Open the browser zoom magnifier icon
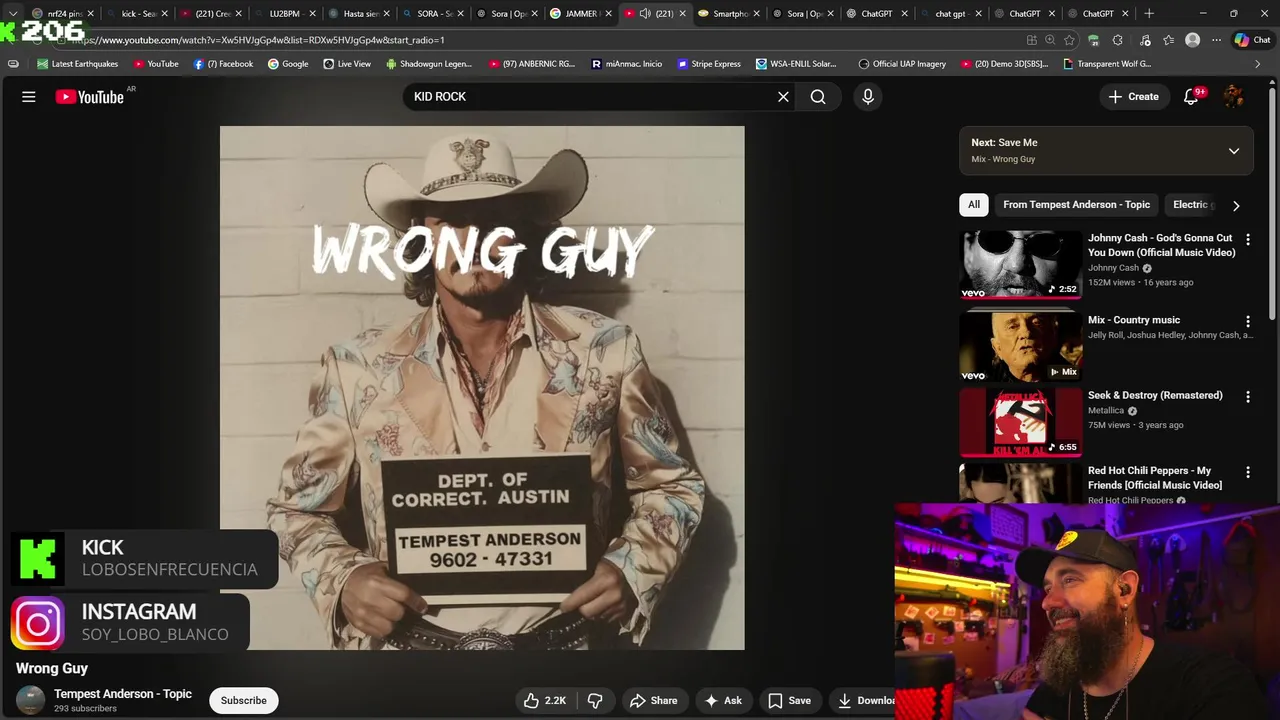 coord(1050,40)
